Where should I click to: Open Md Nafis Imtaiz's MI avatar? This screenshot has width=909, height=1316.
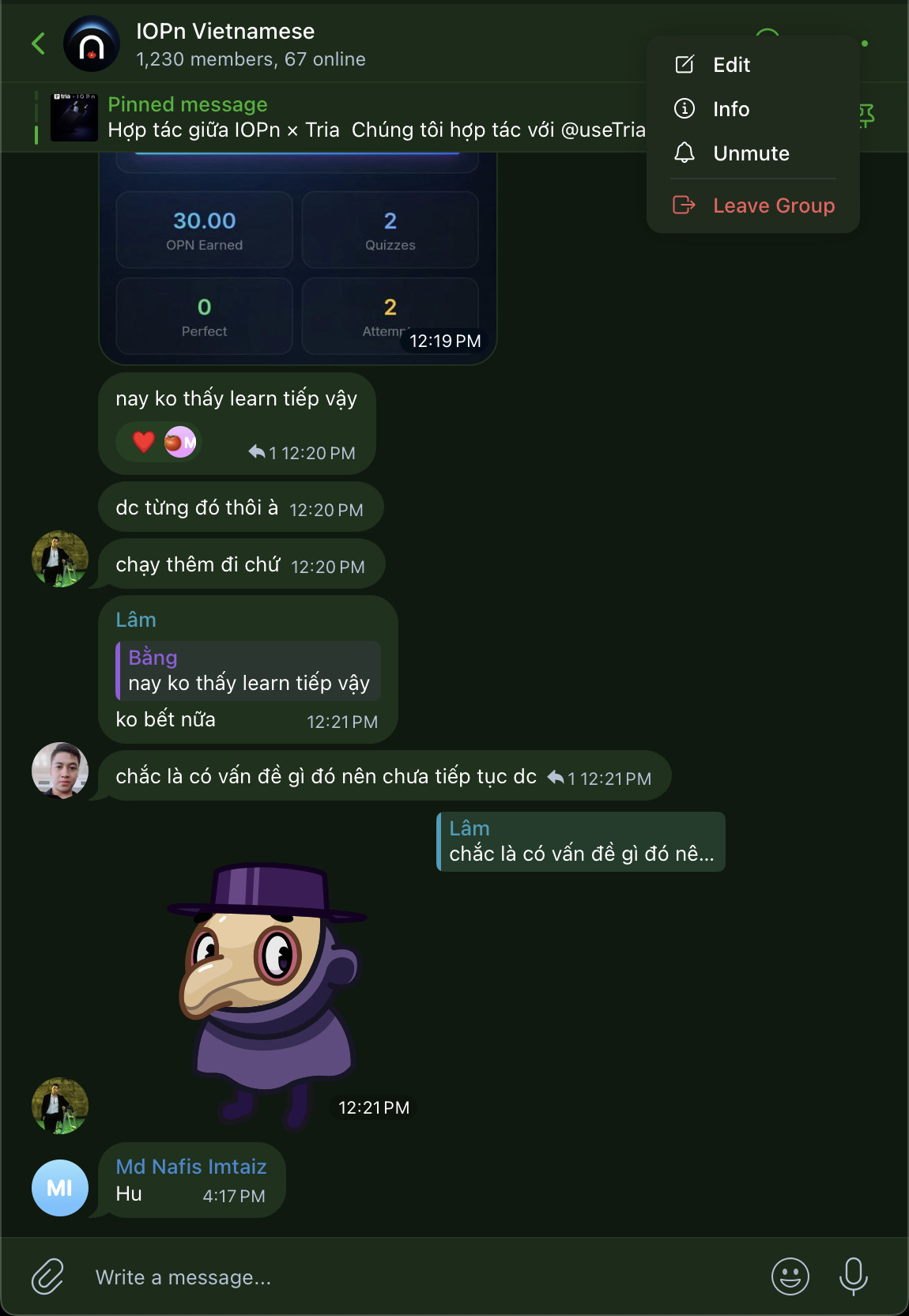[x=60, y=1188]
